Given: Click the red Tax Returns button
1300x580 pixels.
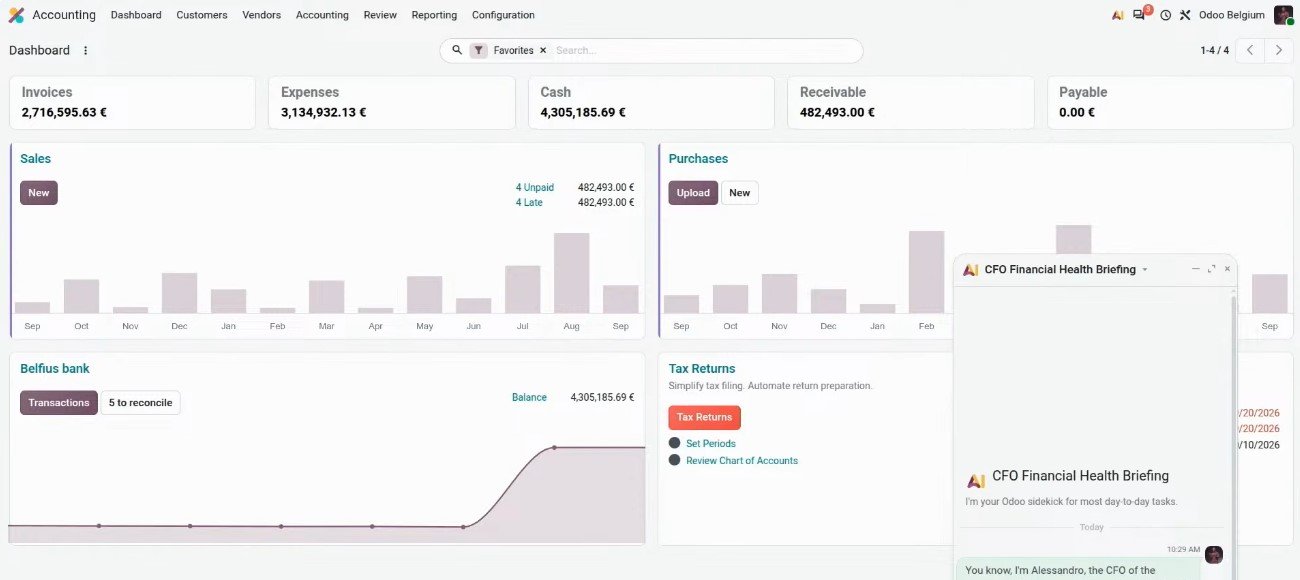Looking at the screenshot, I should point(705,417).
